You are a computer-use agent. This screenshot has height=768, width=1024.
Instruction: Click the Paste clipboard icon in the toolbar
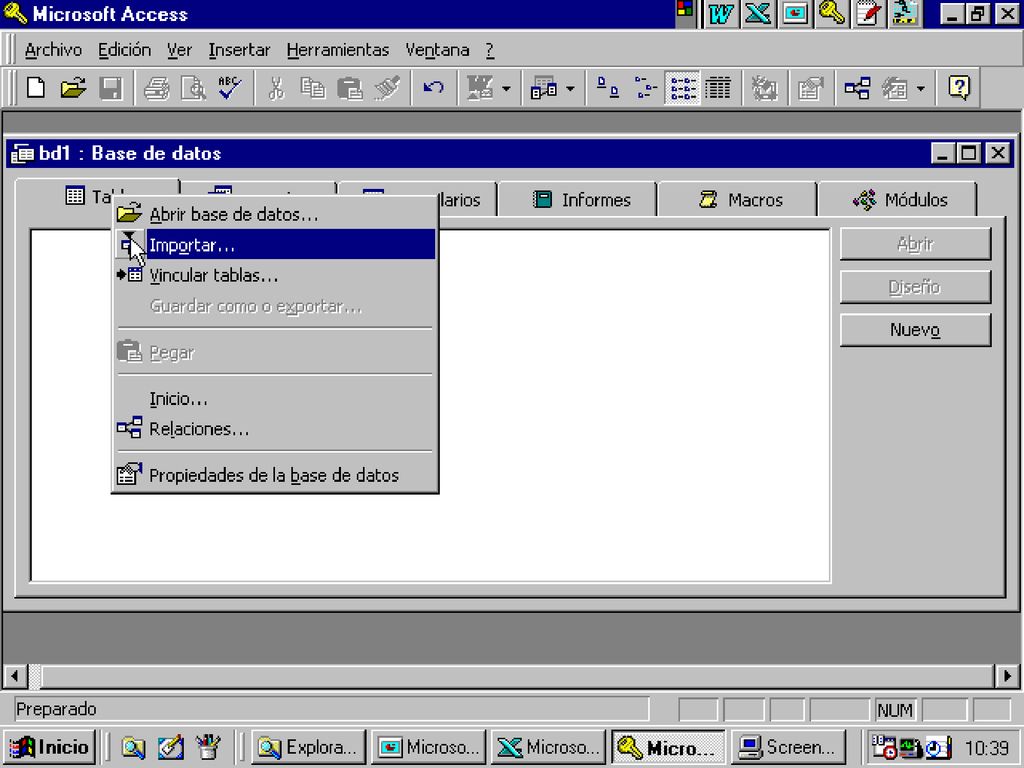[350, 88]
